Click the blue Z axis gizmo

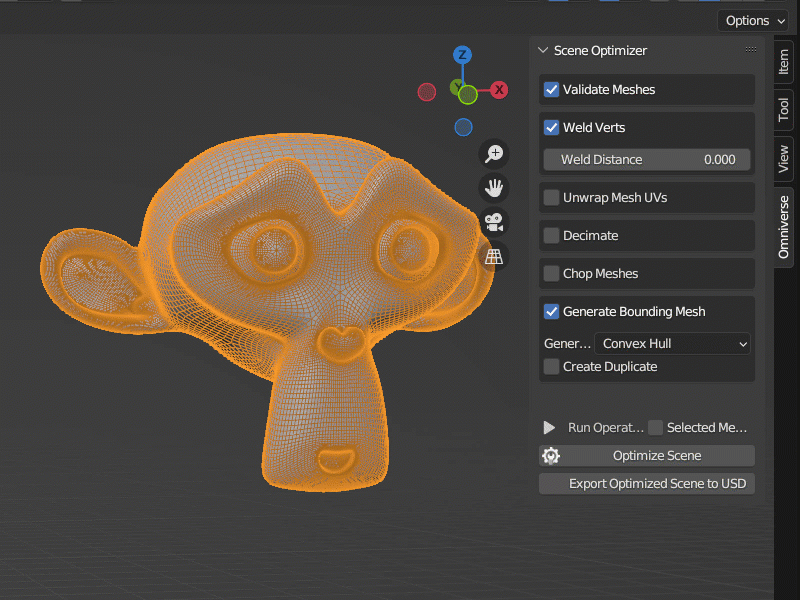tap(462, 55)
